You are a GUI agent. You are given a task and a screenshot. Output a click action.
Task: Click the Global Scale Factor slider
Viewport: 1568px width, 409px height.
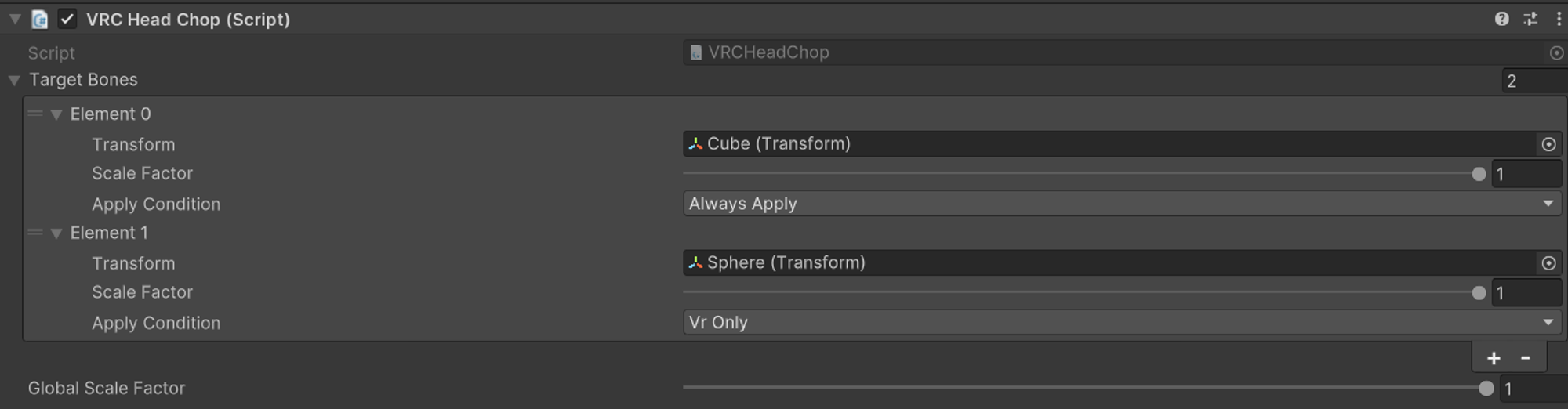[1087, 388]
